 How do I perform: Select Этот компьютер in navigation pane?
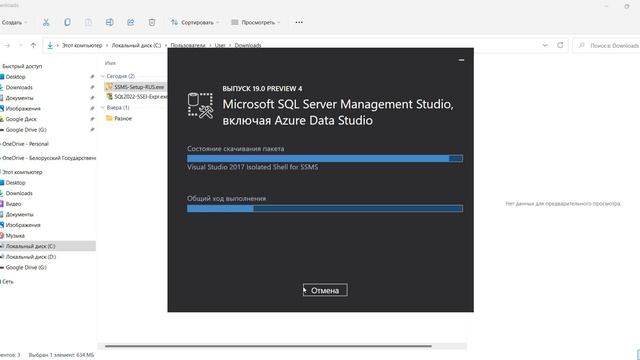tap(22, 172)
